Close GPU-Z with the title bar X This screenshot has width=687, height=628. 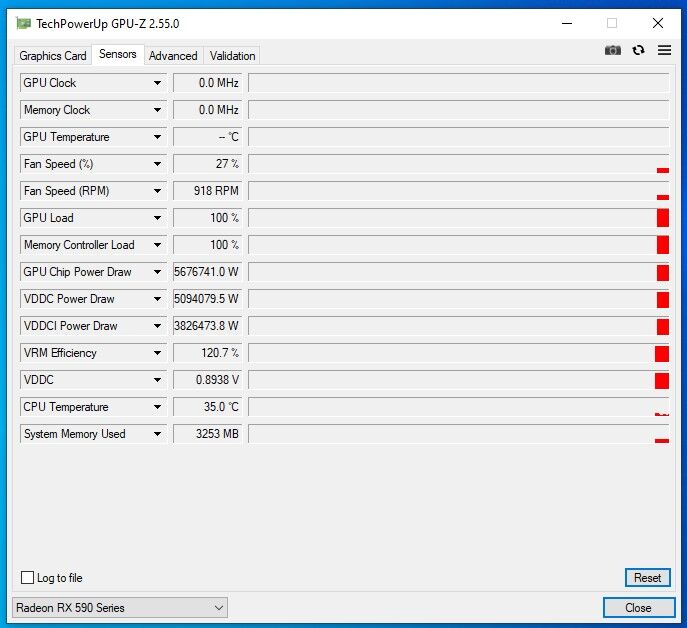pos(658,23)
